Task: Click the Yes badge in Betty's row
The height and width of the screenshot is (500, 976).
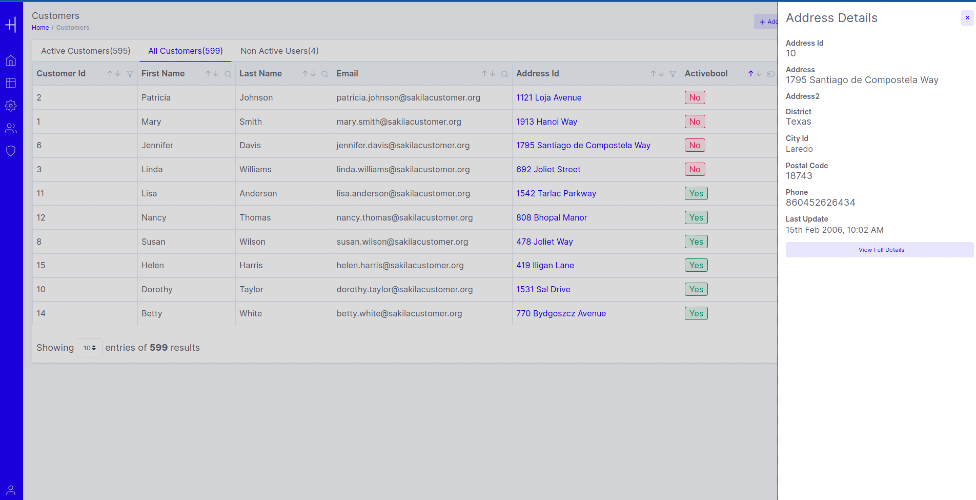Action: [x=697, y=314]
